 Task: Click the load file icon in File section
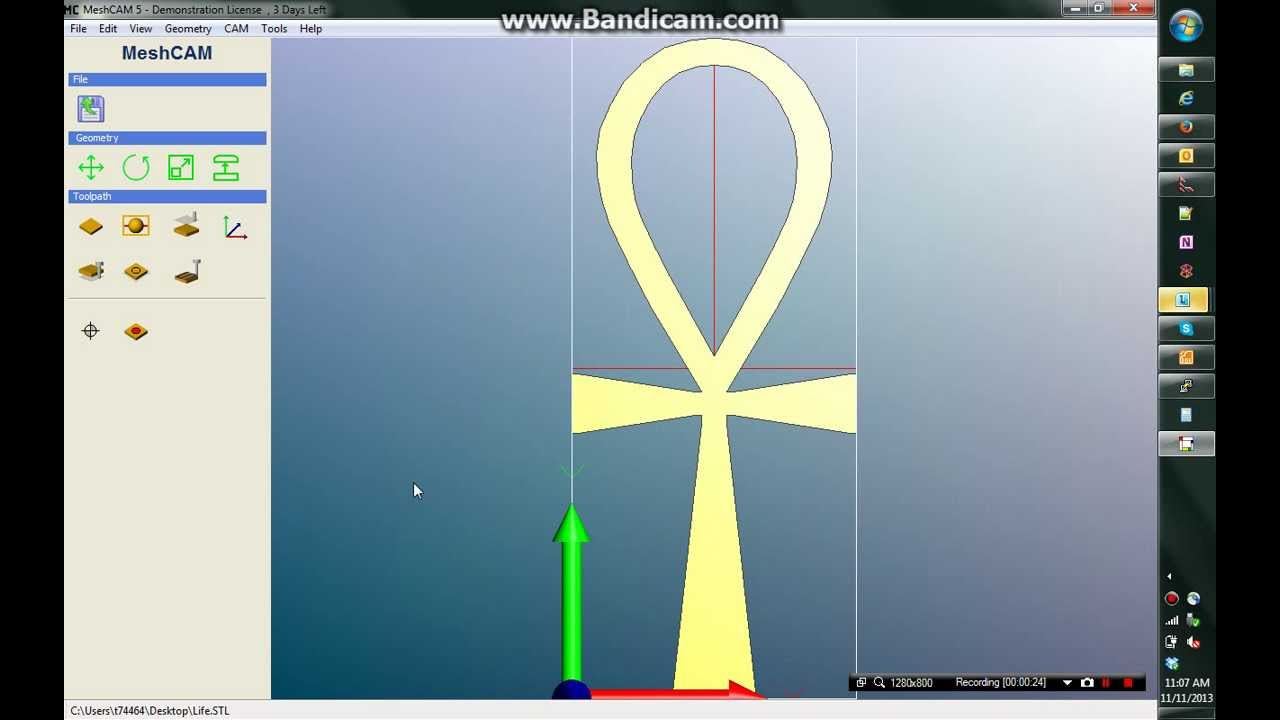pos(91,108)
